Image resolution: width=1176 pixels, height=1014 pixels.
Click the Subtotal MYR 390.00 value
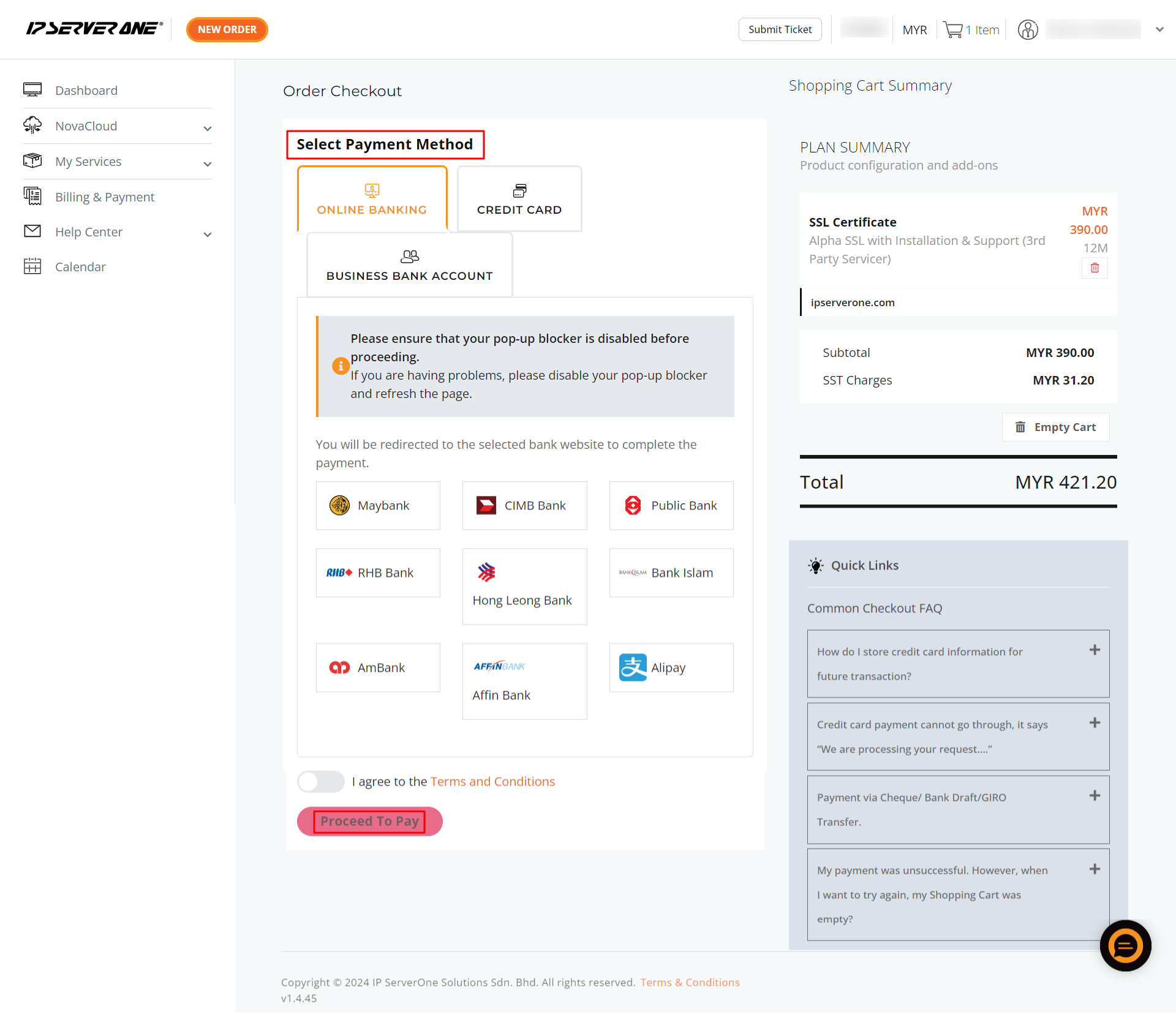[1060, 353]
